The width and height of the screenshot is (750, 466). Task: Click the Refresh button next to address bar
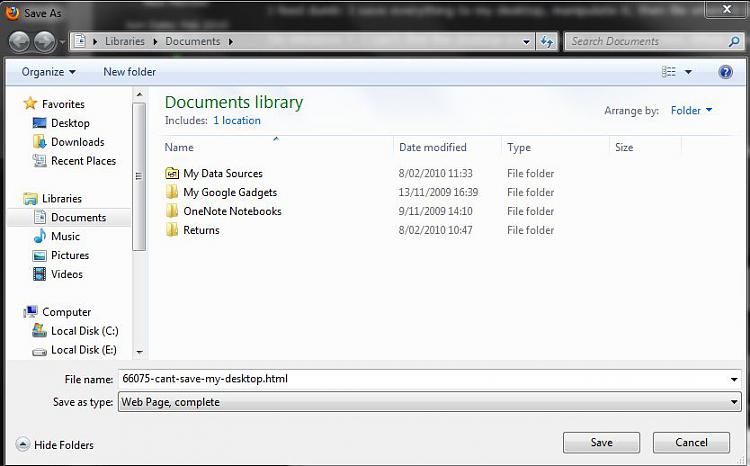(x=547, y=42)
